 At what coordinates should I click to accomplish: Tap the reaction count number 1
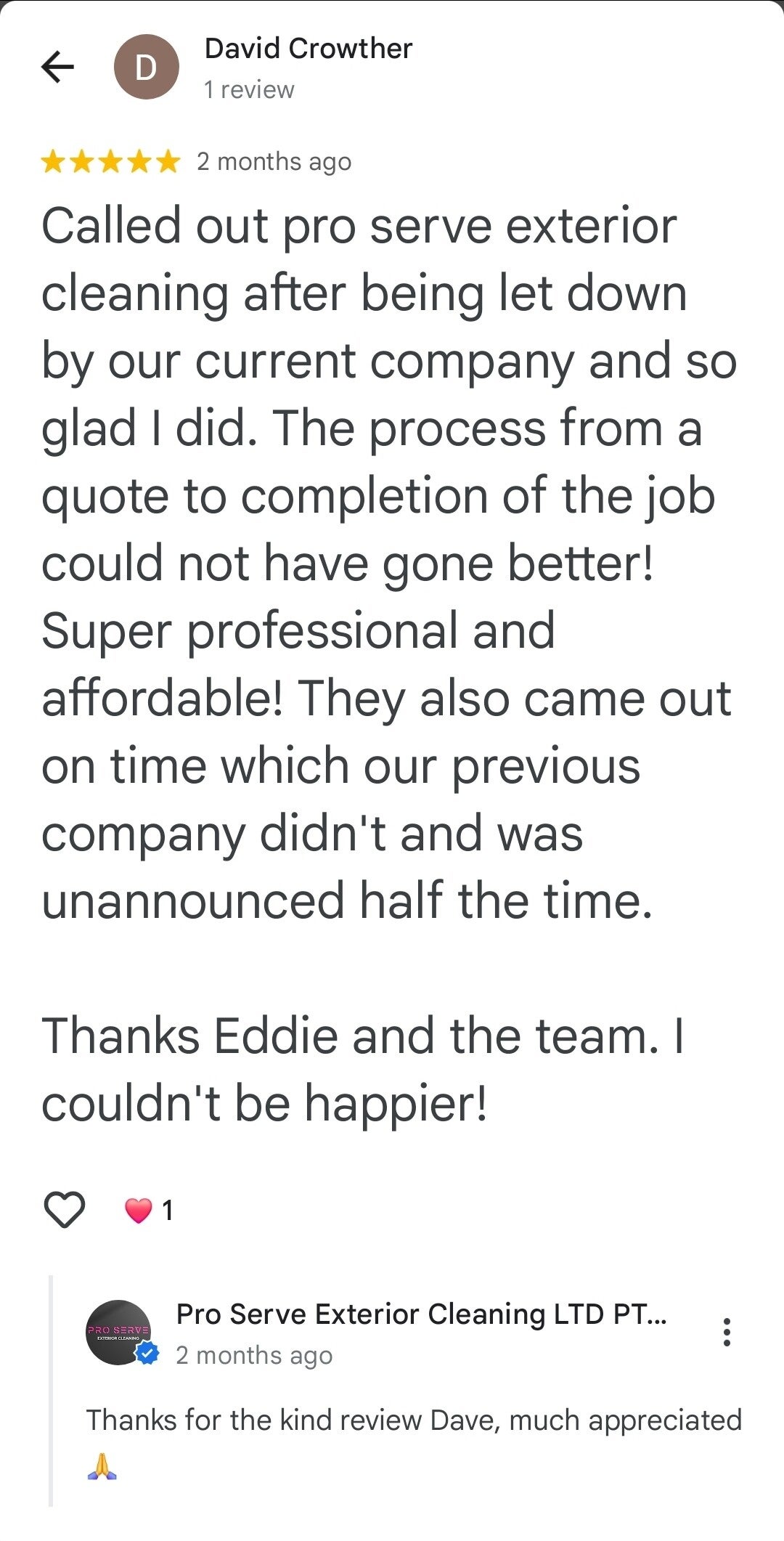tap(168, 1211)
